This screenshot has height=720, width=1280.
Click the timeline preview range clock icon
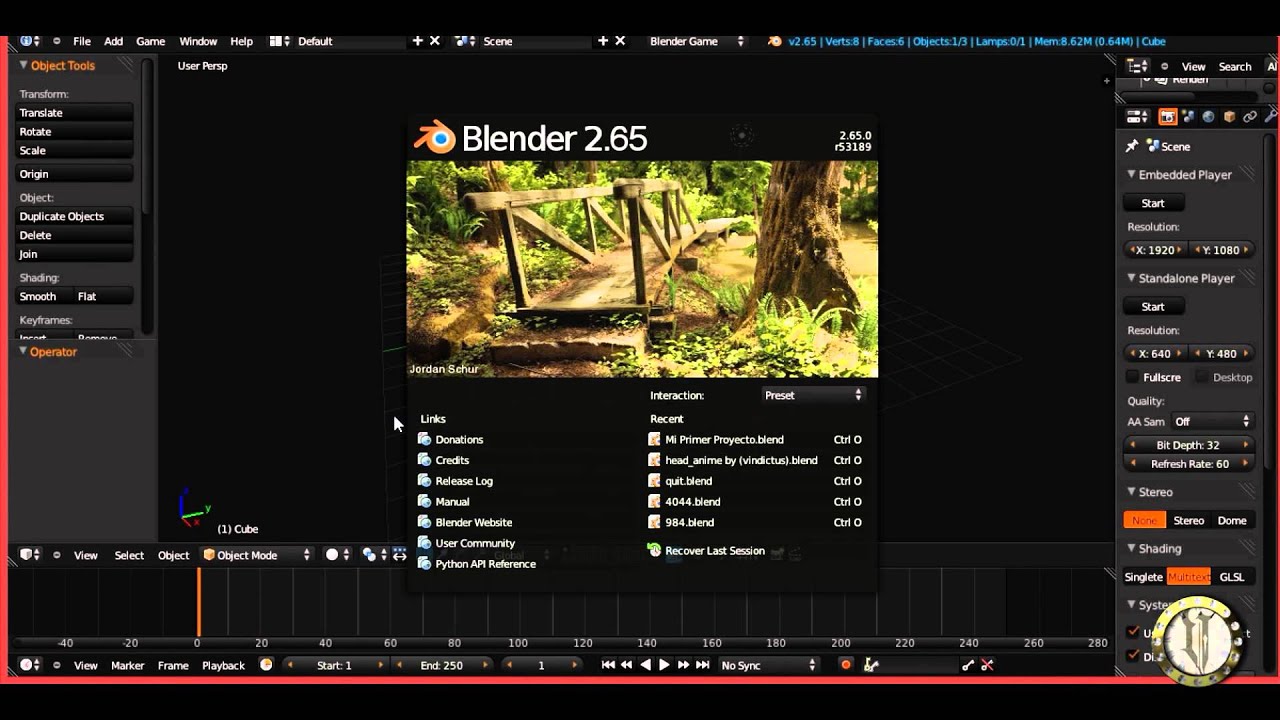coord(266,665)
